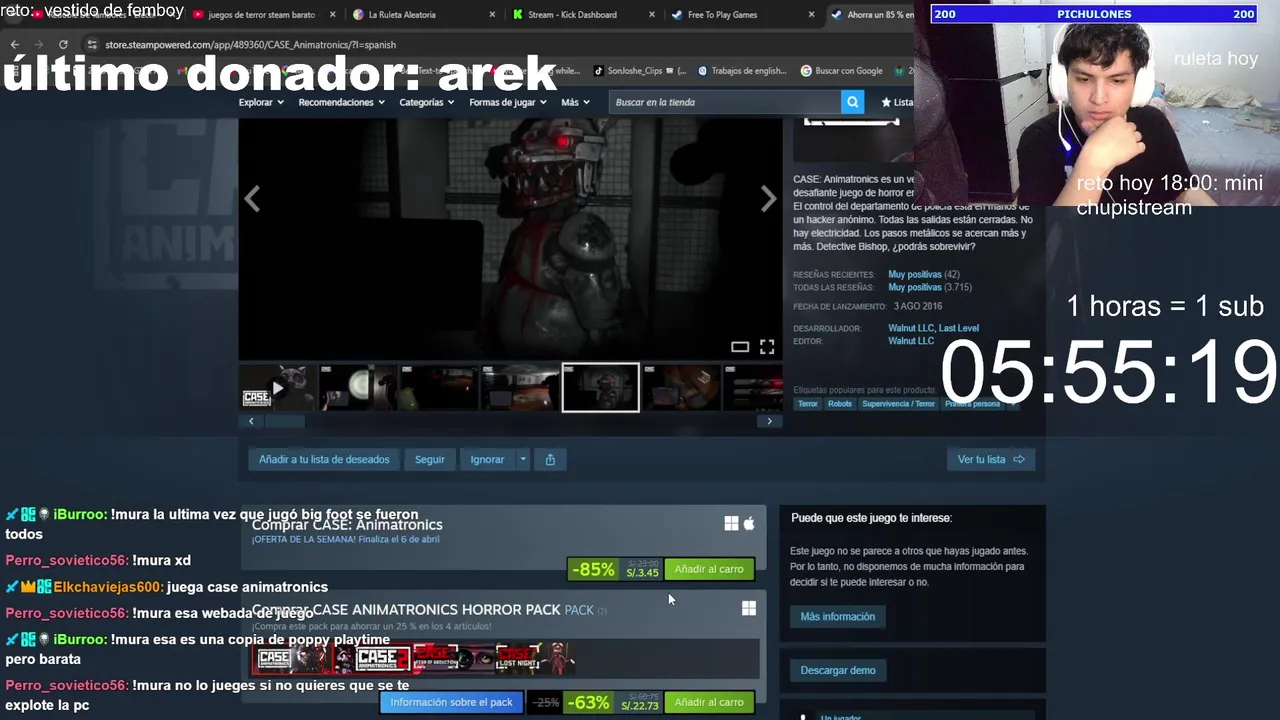Close the La Ruleta Aleatoria tab
Viewport: 1280px width, 720px height.
pos(492,15)
